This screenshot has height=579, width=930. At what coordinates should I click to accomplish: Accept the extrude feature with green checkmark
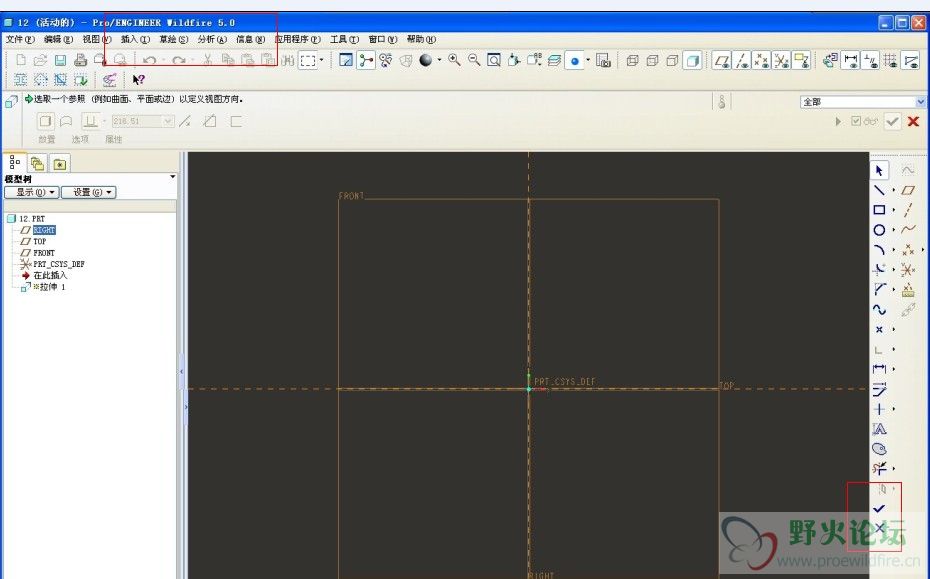(892, 122)
